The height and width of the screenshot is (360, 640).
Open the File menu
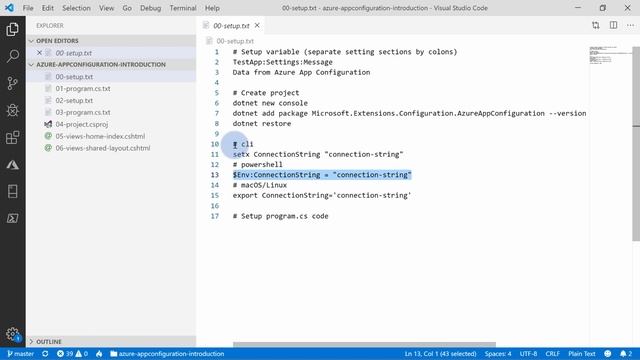28,8
